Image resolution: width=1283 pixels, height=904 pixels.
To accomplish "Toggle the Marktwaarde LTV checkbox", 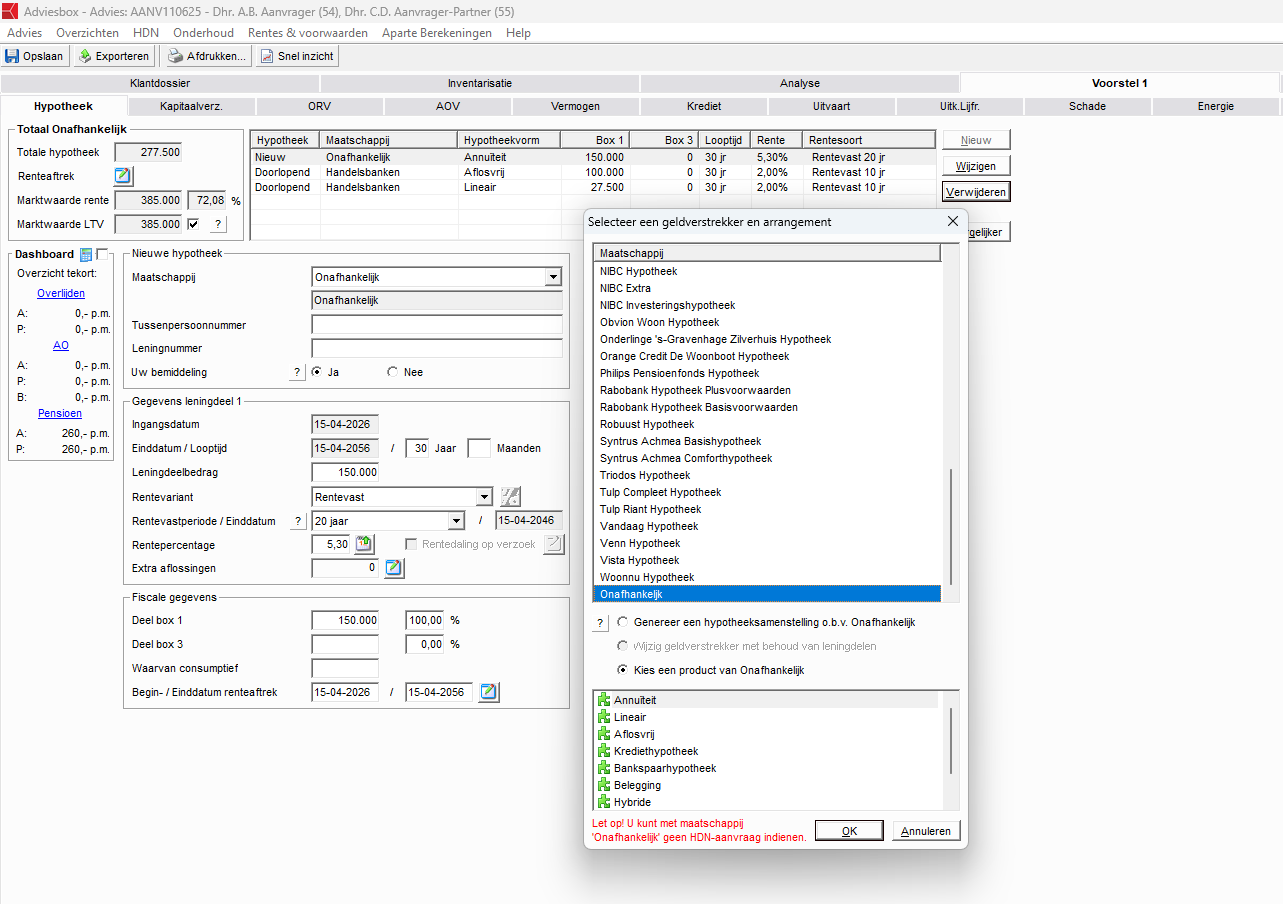I will (193, 224).
